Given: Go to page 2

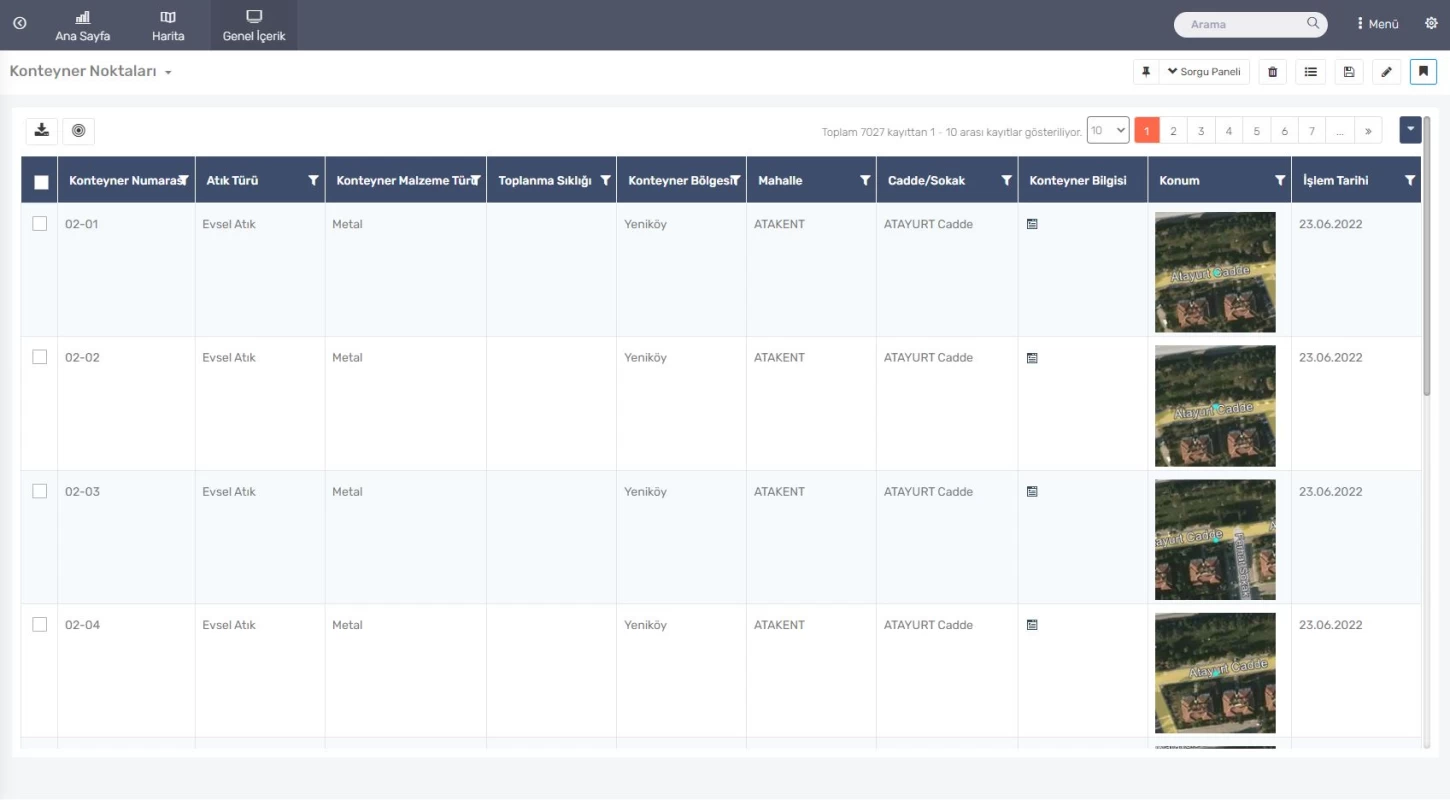Looking at the screenshot, I should pos(1173,131).
